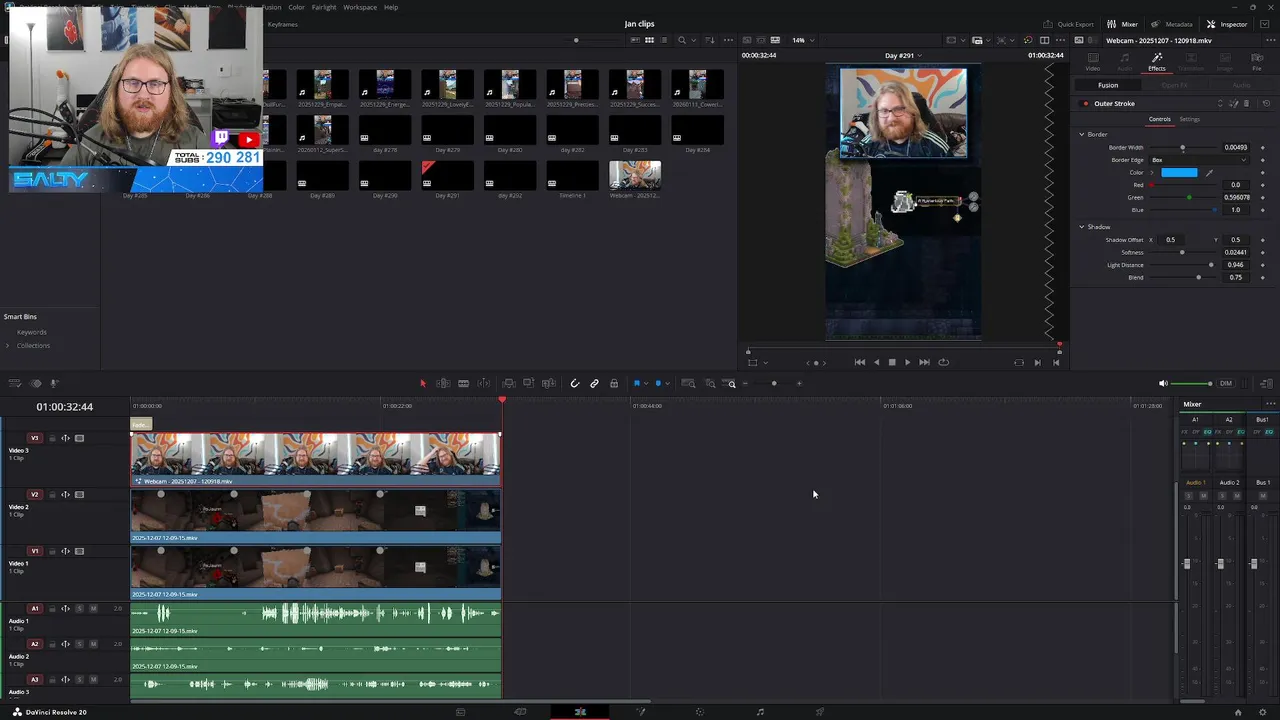Open the Fairlight menu
1280x720 pixels.
click(324, 7)
